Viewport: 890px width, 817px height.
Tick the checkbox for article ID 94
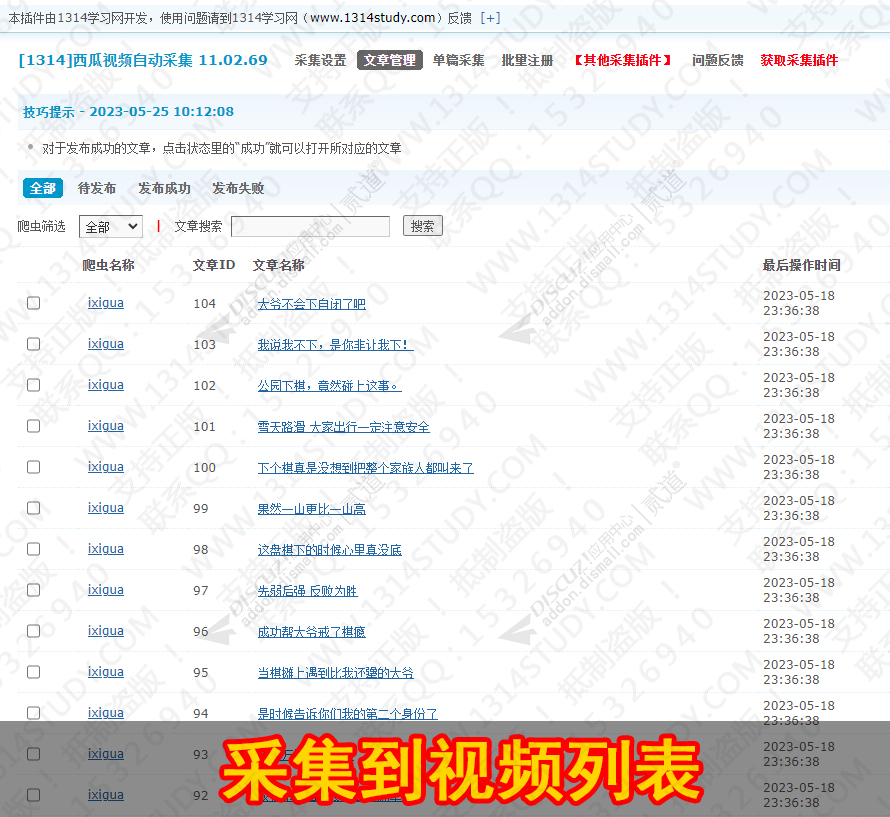(33, 713)
